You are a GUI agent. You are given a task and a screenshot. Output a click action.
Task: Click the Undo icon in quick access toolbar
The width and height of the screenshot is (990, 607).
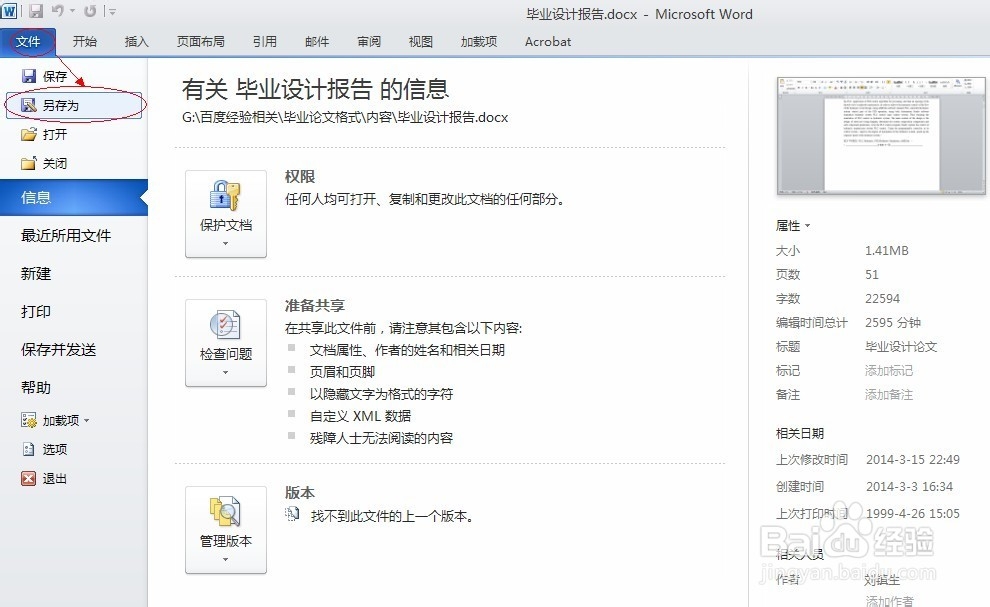[x=58, y=11]
